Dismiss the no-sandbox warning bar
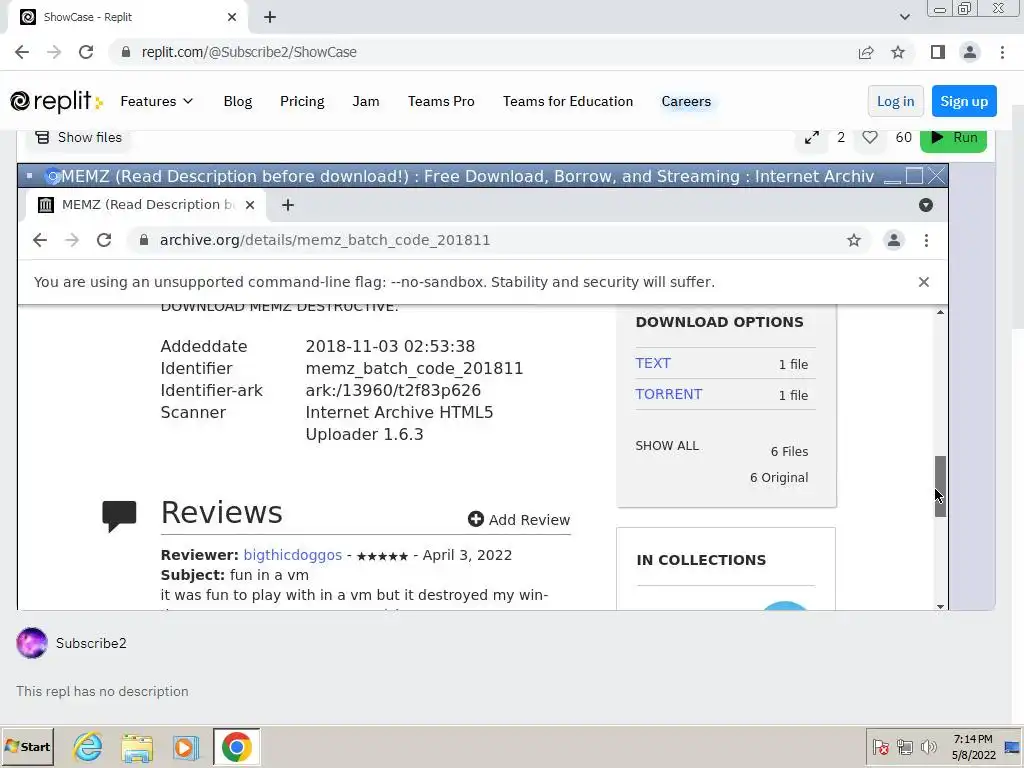This screenshot has height=768, width=1024. tap(923, 282)
